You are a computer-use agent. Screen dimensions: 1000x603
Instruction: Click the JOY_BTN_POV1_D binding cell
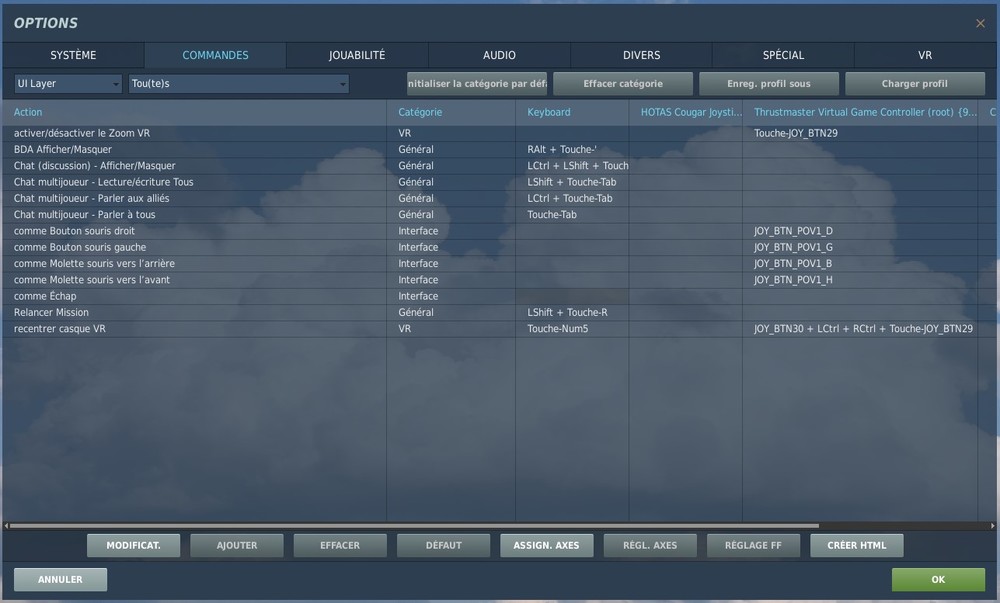click(860, 231)
